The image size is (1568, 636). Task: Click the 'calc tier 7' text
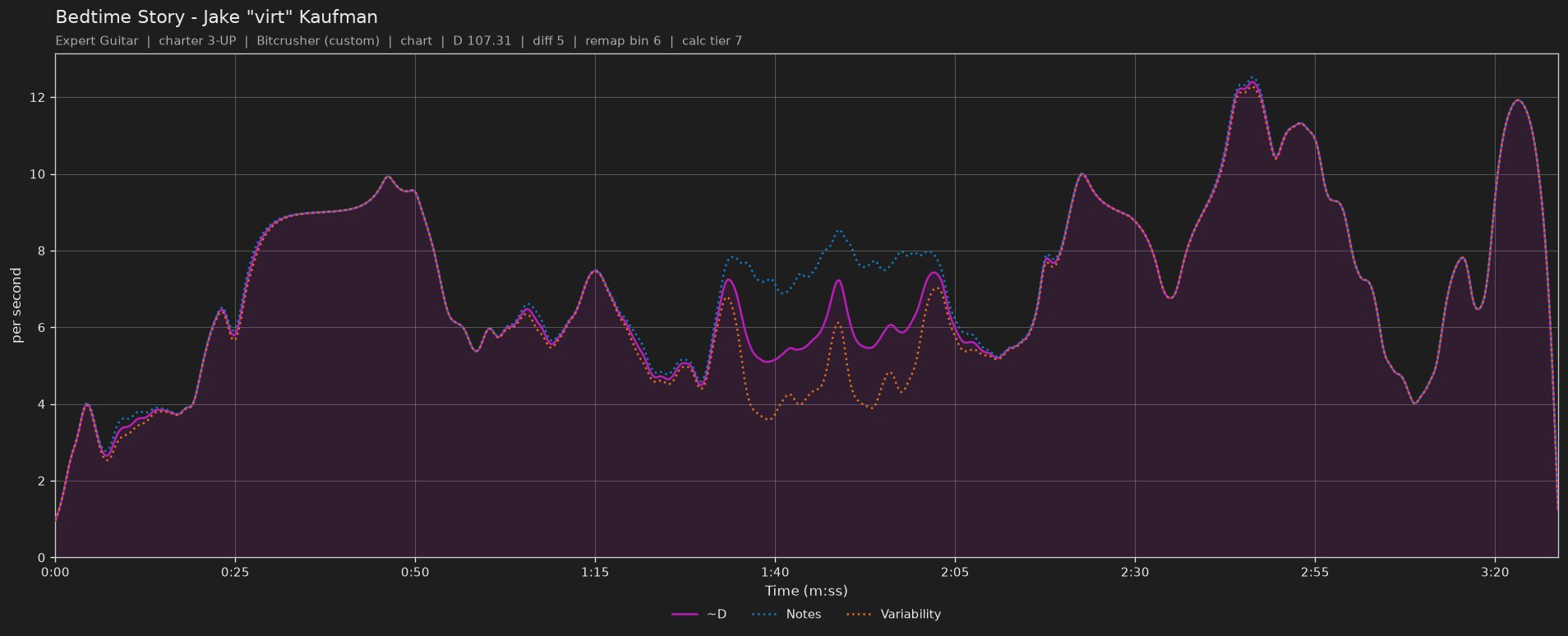point(712,40)
